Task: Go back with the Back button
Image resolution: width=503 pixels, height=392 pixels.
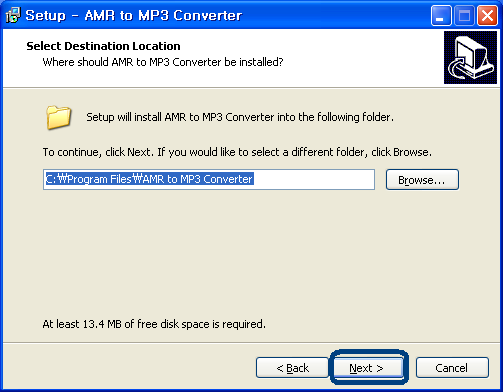Action: tap(292, 368)
